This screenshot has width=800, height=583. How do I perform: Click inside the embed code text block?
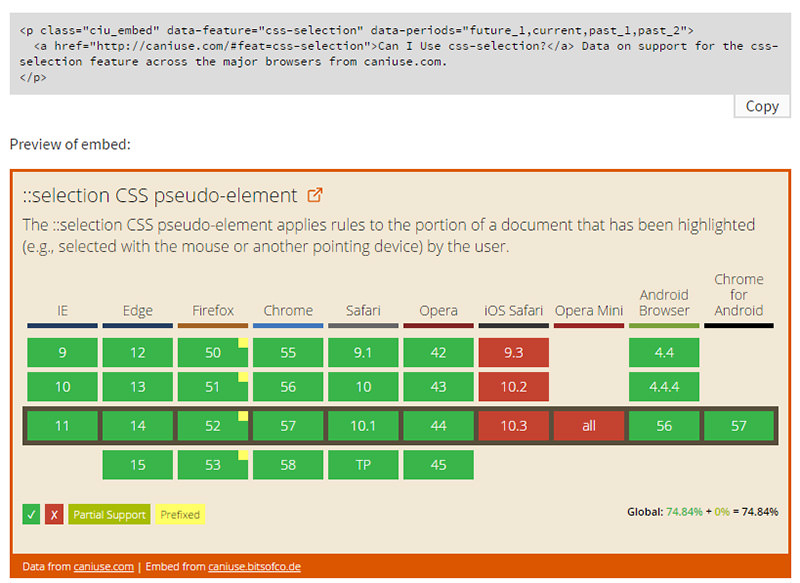[400, 54]
